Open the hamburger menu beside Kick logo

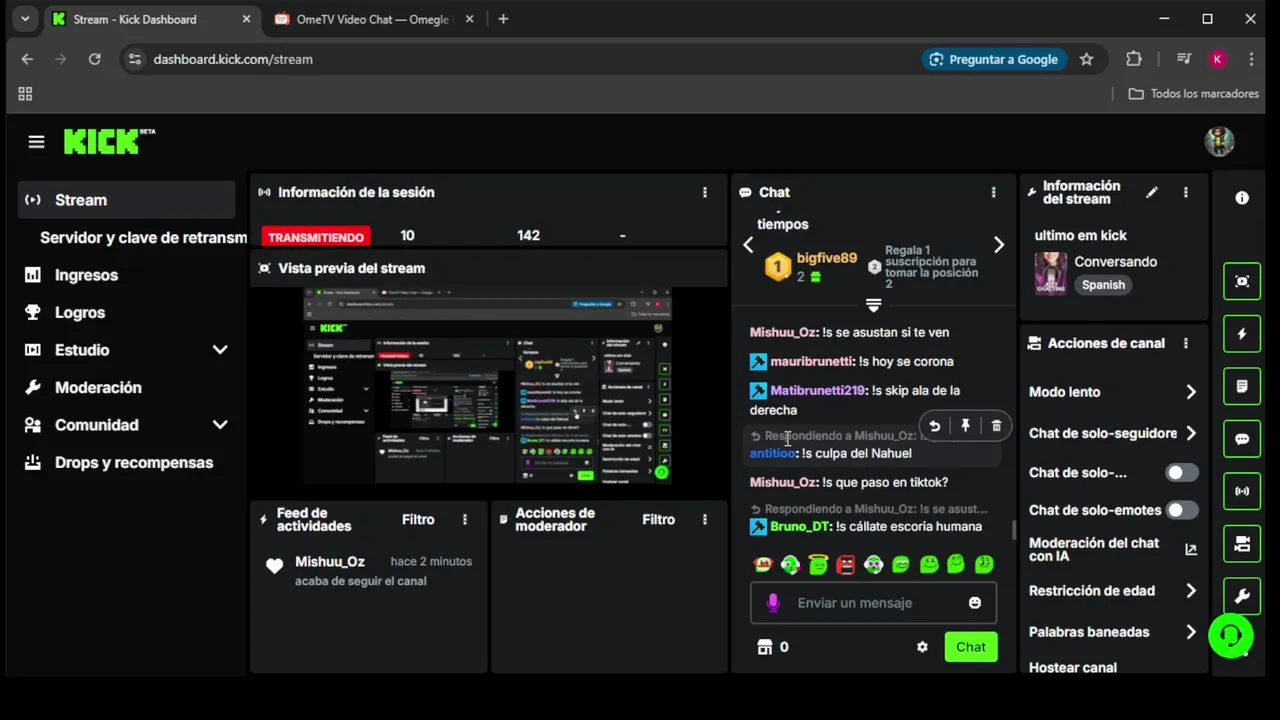[36, 142]
